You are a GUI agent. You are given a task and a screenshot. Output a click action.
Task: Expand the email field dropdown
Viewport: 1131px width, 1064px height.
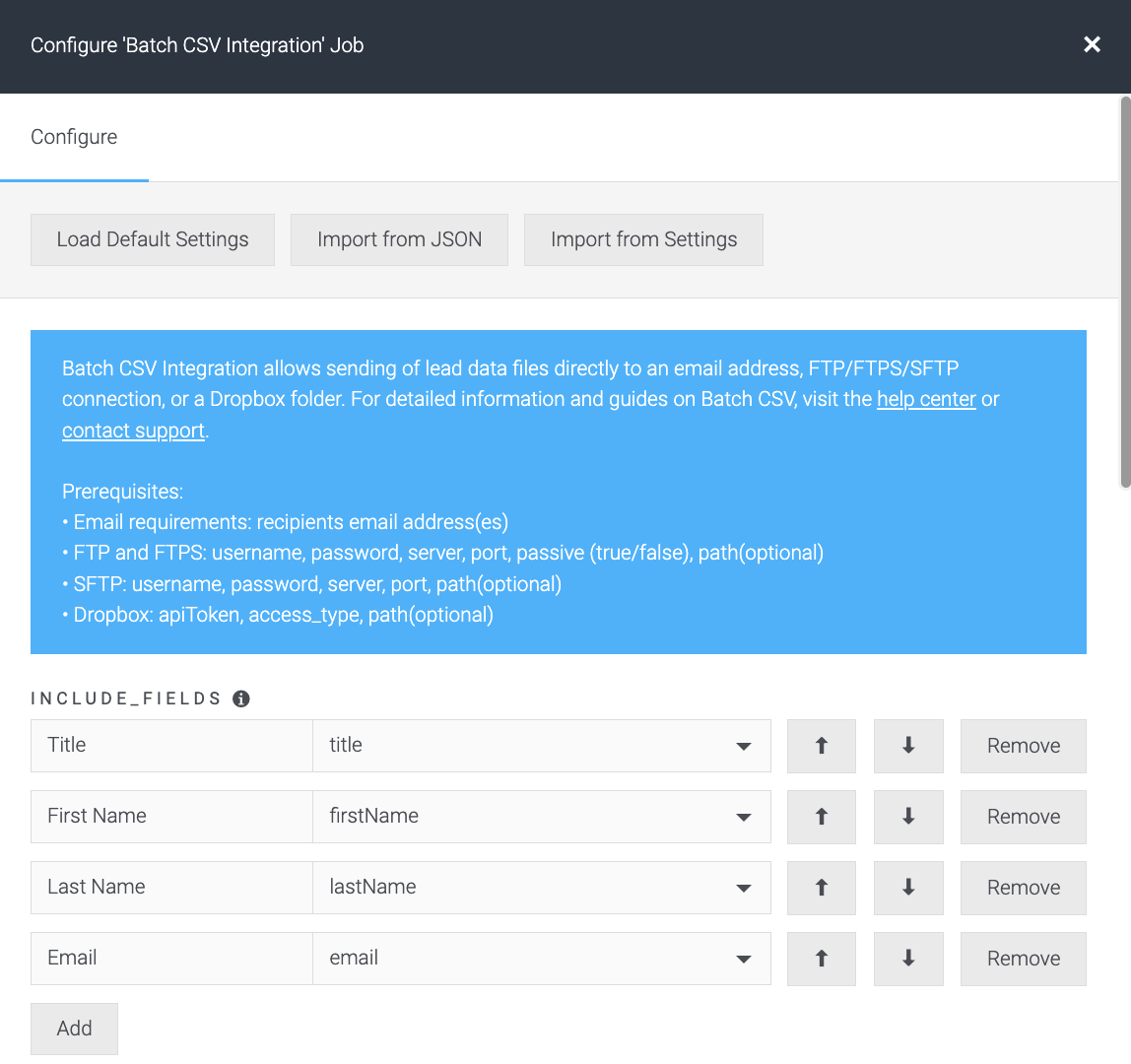tap(542, 959)
